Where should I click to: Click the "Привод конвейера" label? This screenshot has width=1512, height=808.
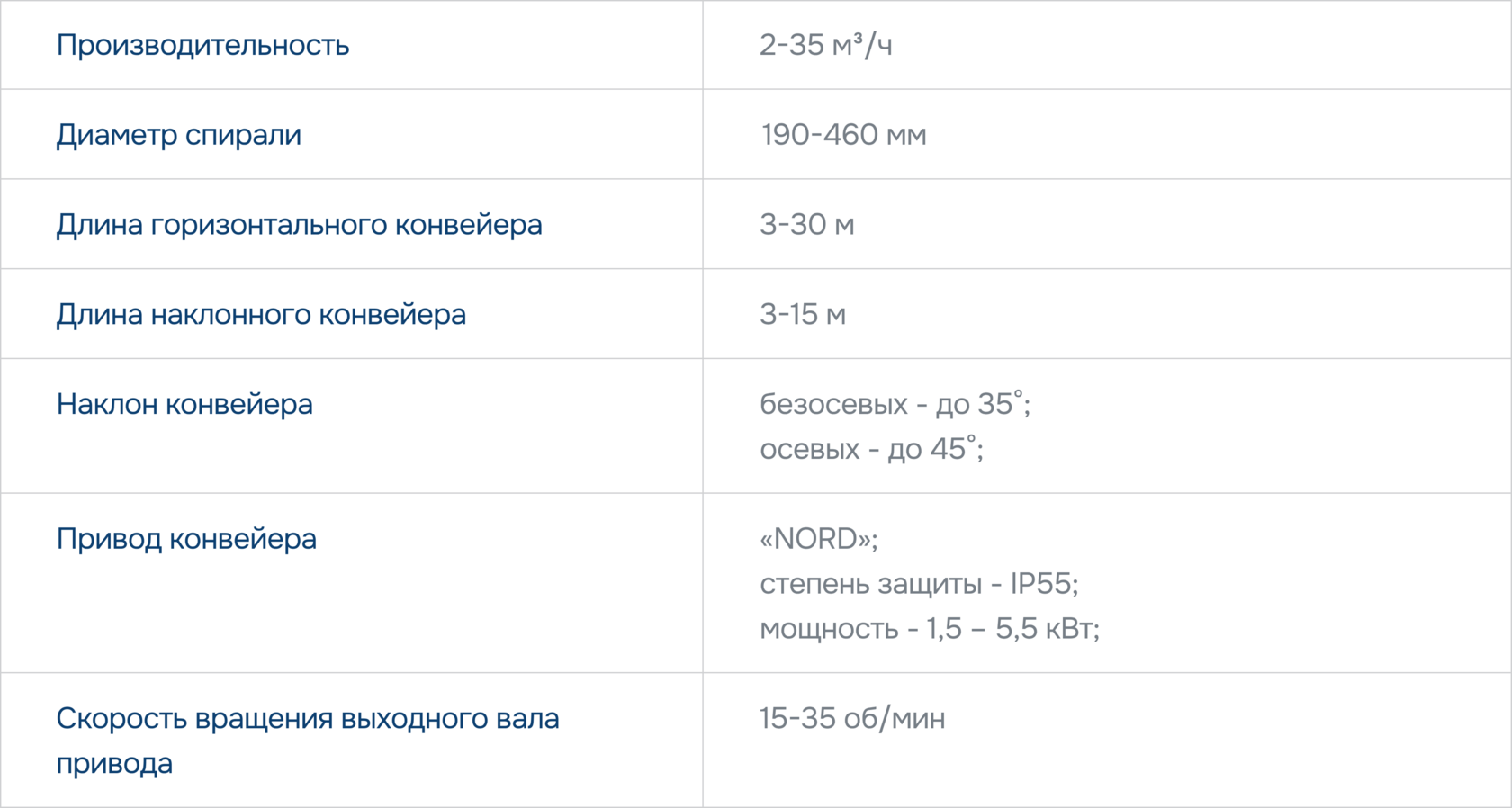pos(186,539)
